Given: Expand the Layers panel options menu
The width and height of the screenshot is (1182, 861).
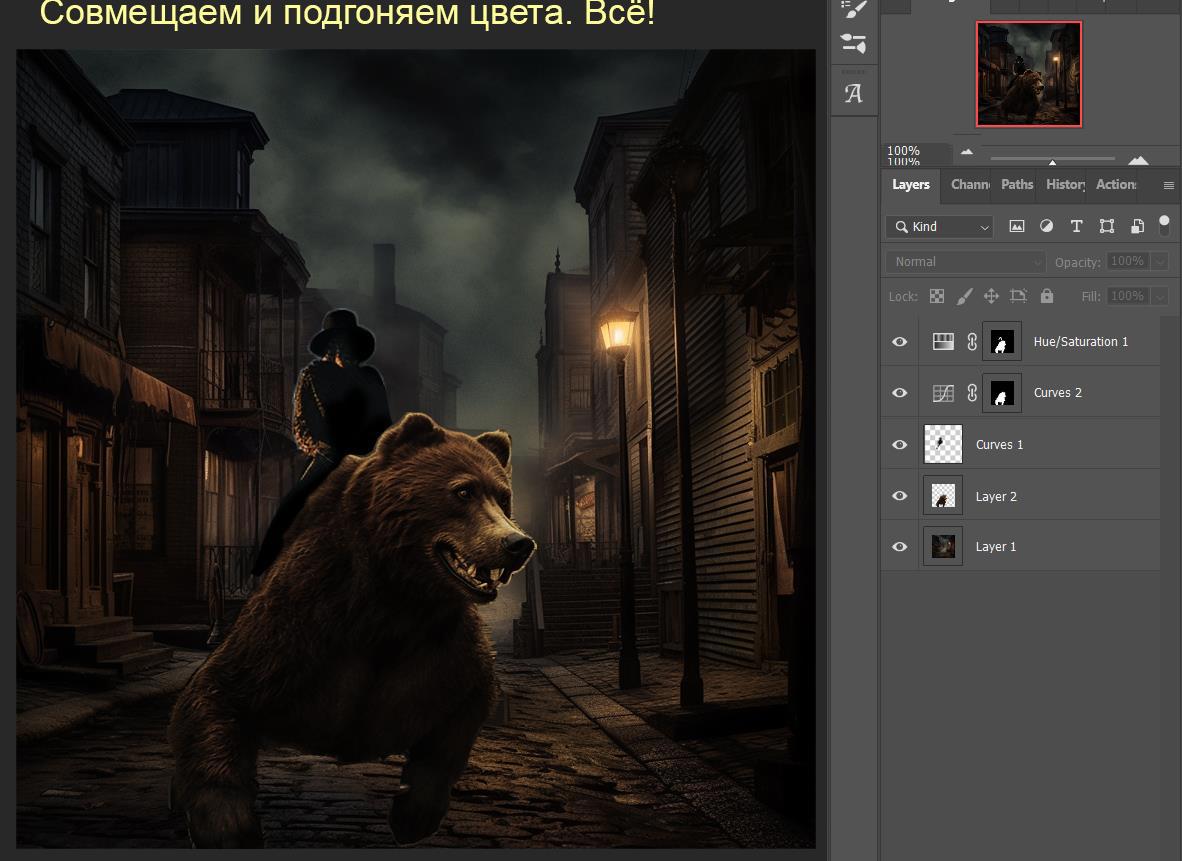Looking at the screenshot, I should coord(1168,185).
